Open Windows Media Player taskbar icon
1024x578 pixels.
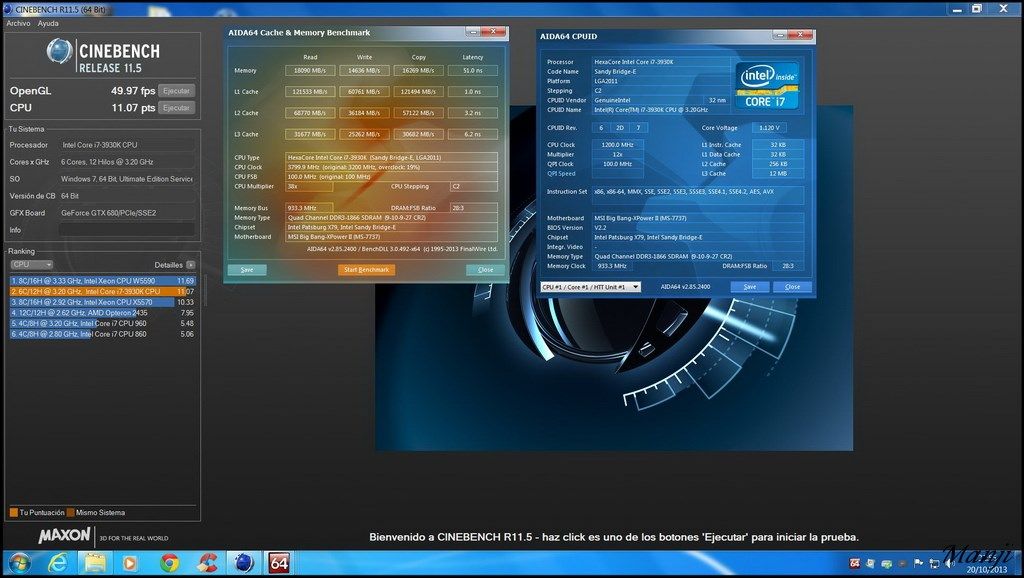(x=130, y=562)
